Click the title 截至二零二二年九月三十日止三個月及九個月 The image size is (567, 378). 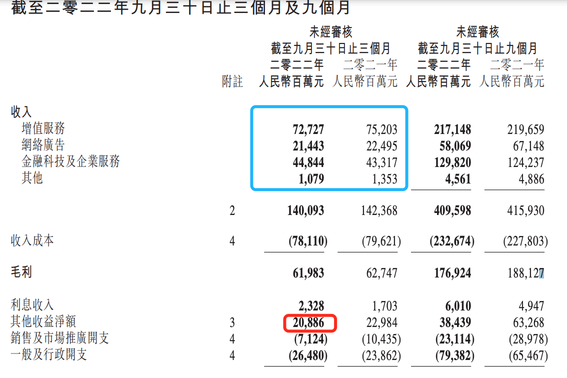[x=180, y=7]
